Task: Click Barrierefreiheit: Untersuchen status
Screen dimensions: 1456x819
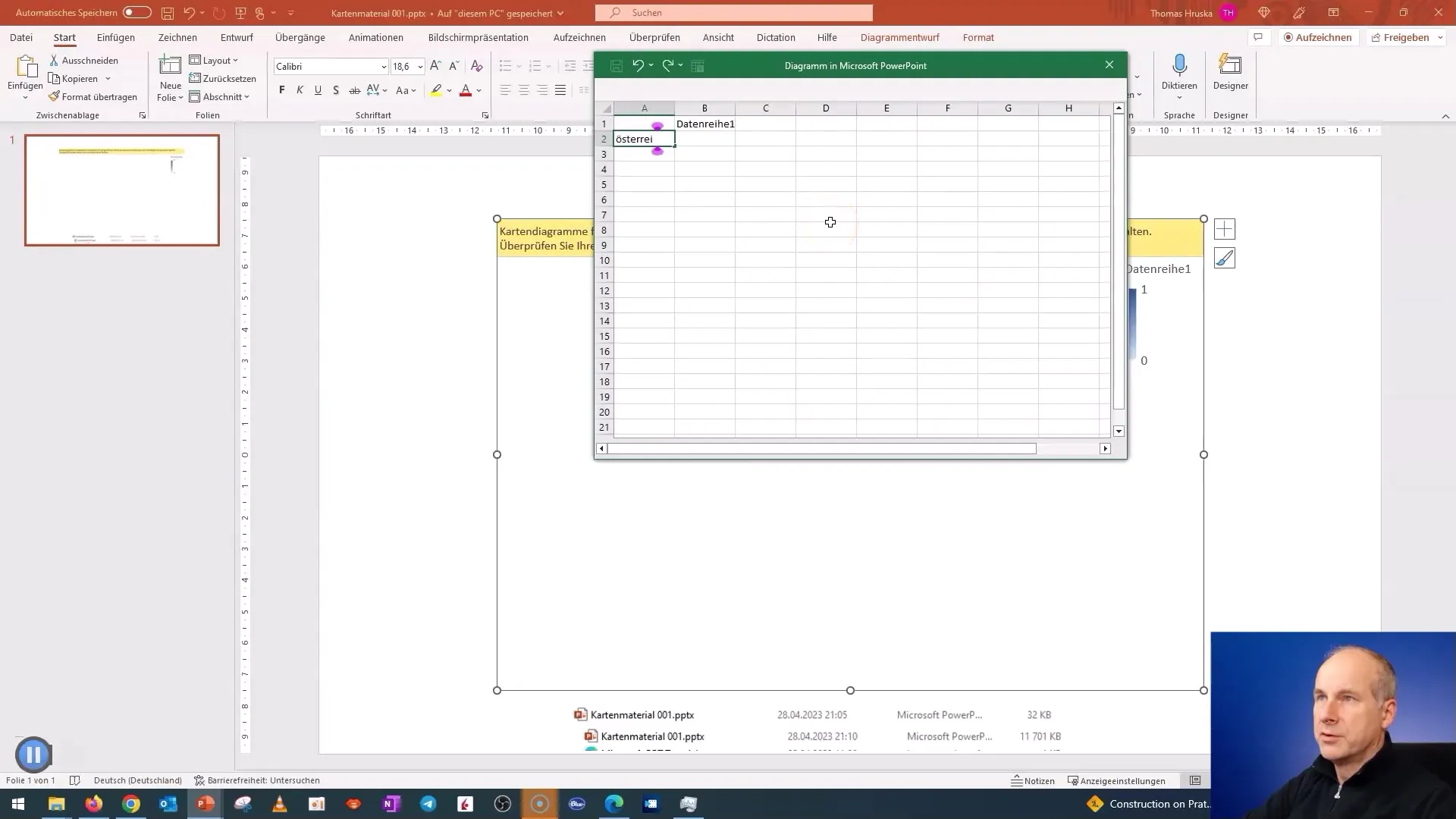Action: [x=257, y=780]
